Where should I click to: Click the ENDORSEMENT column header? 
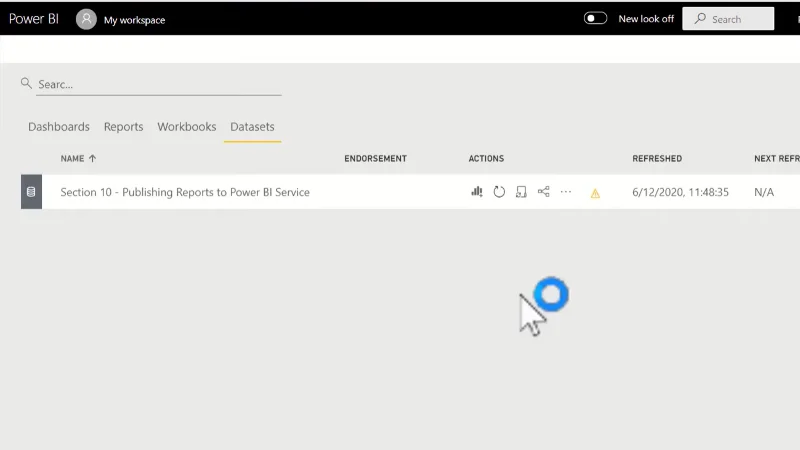[x=376, y=159]
